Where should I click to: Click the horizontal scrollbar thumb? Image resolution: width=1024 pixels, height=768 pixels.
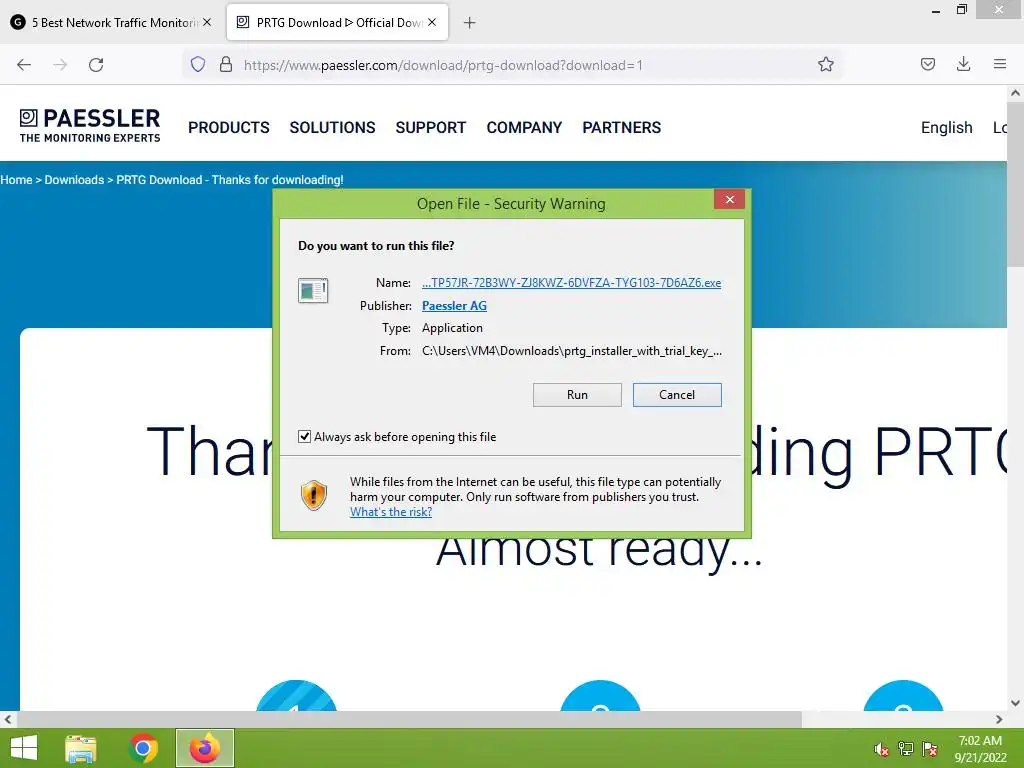point(409,719)
